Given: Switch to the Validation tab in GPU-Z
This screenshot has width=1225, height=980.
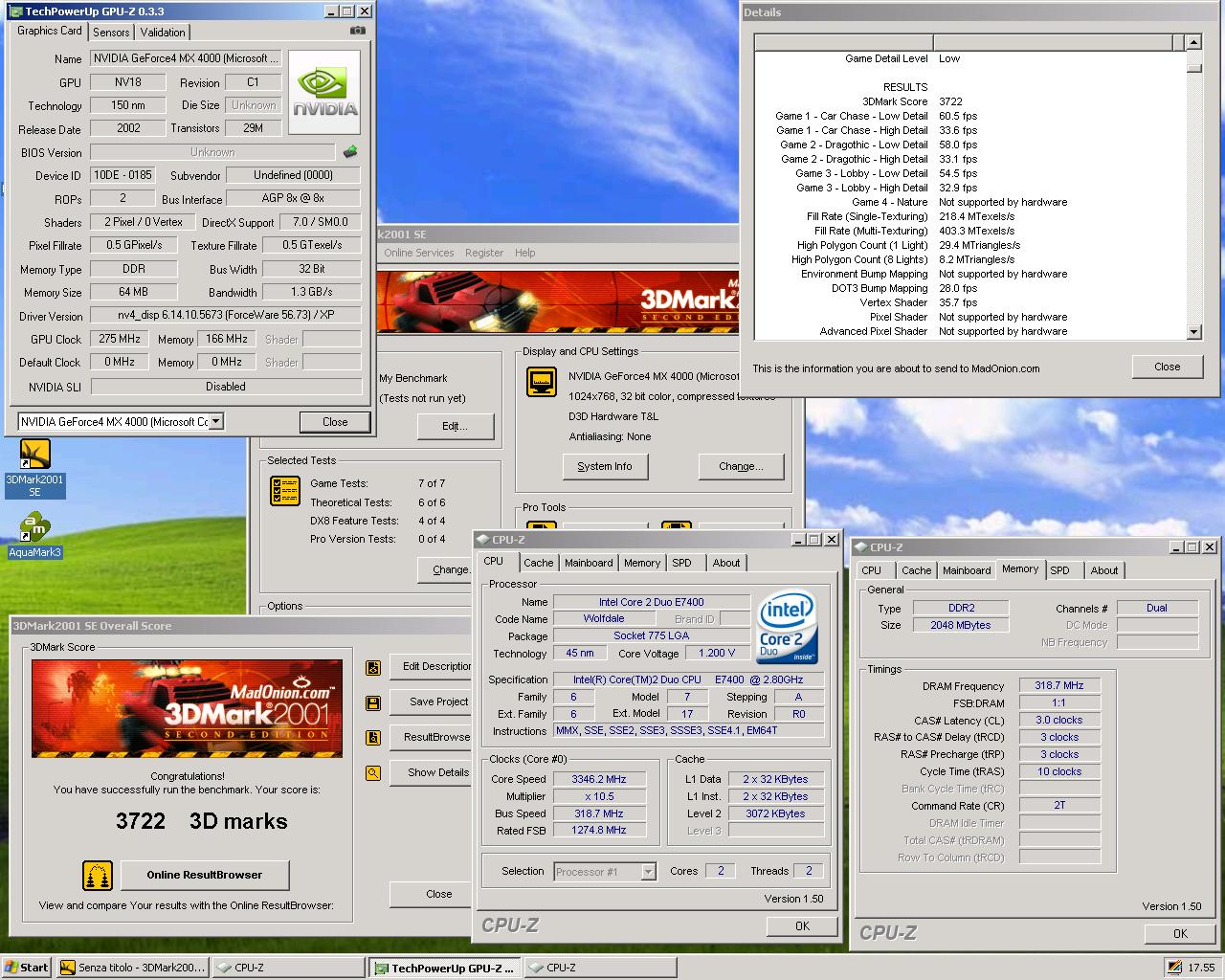Looking at the screenshot, I should (163, 32).
